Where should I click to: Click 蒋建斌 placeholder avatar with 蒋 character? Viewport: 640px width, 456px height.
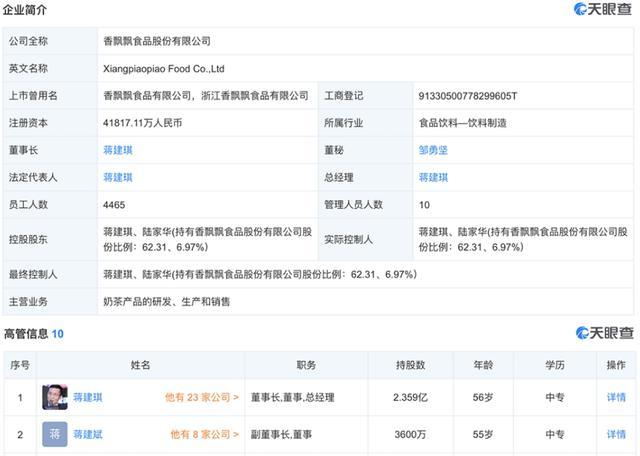(x=55, y=434)
